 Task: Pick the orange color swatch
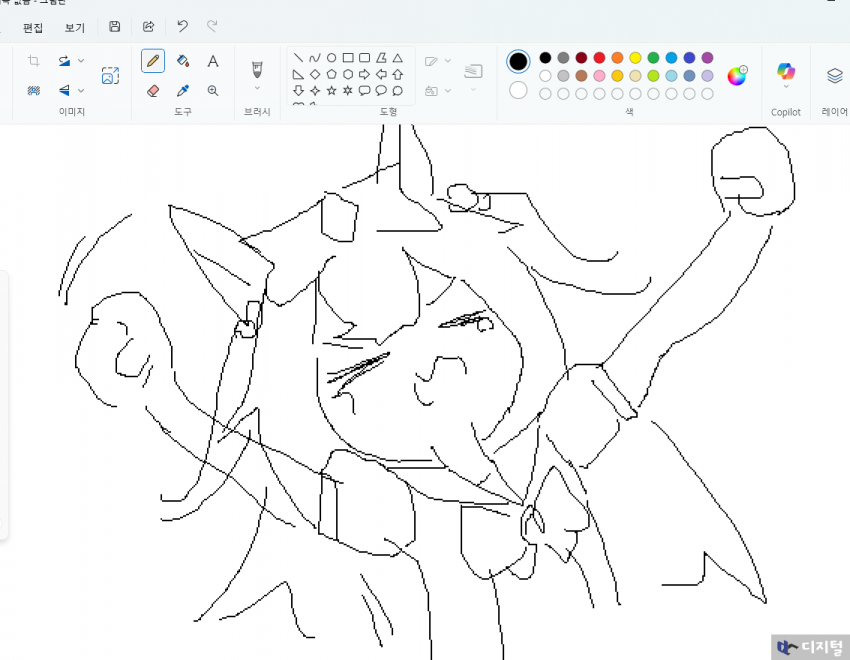(617, 57)
